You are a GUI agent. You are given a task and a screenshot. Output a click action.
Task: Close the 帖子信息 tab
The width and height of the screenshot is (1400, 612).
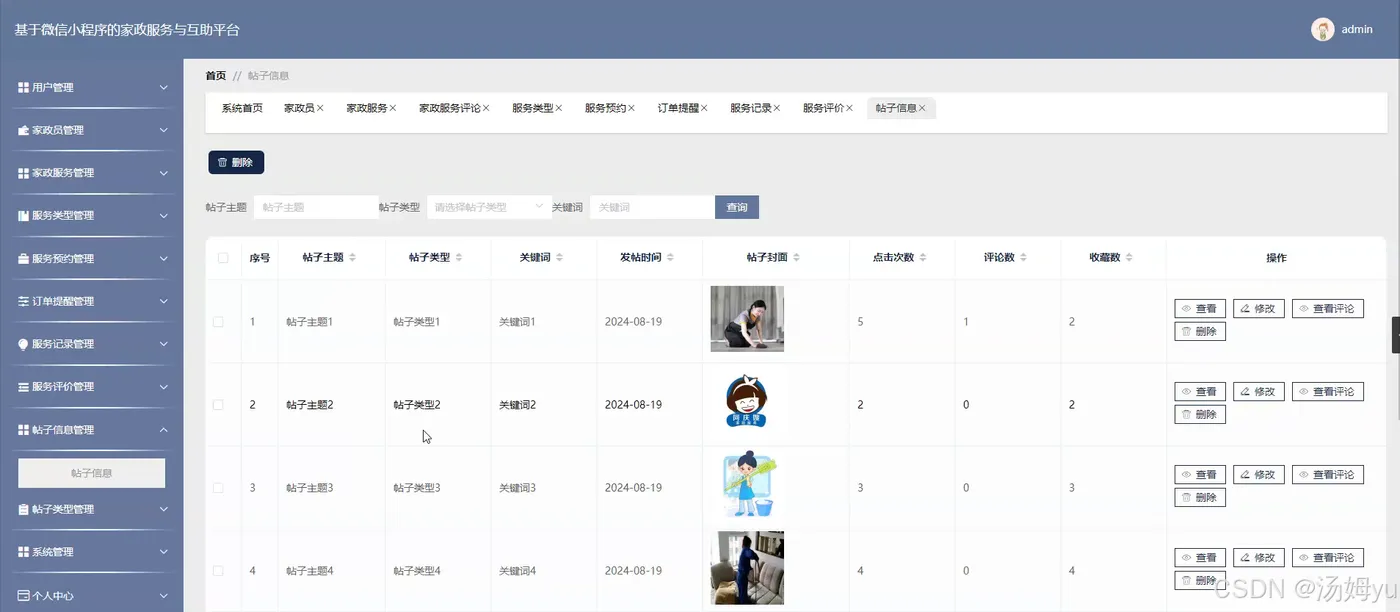click(922, 108)
